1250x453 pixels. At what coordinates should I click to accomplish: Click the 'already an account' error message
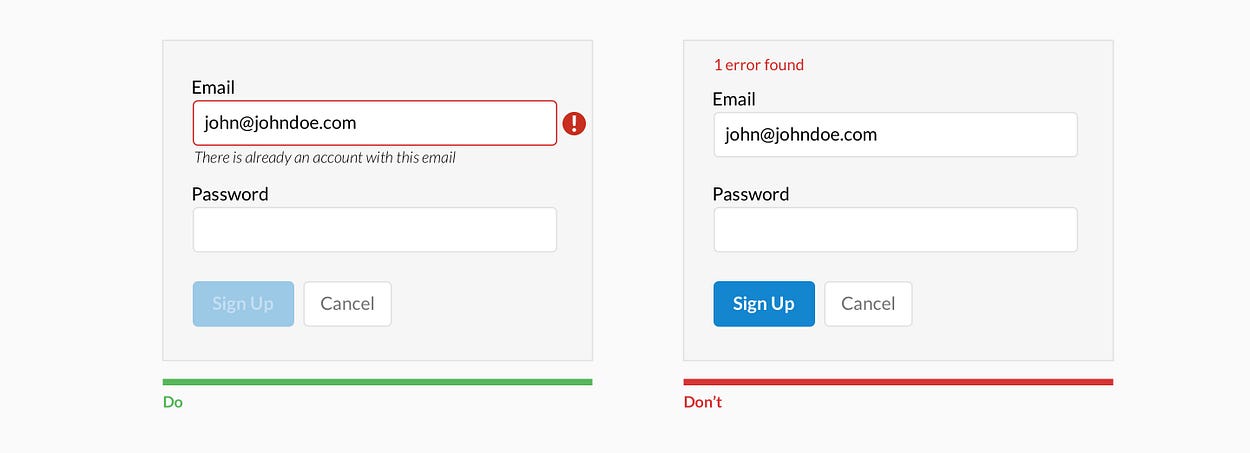coord(324,157)
